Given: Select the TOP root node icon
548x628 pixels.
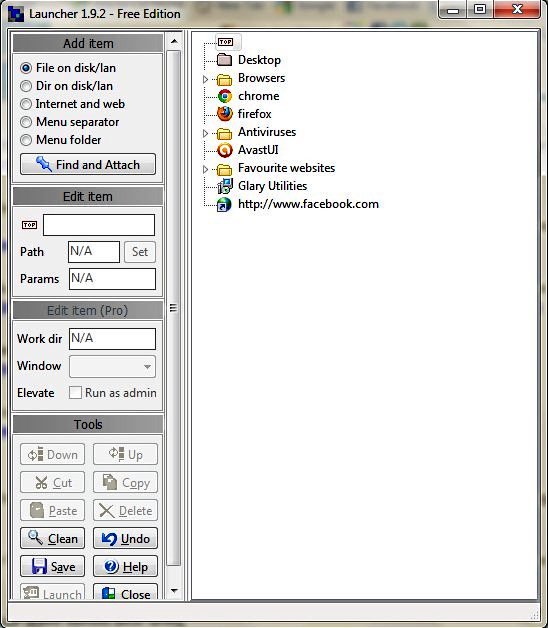Looking at the screenshot, I should [x=226, y=42].
